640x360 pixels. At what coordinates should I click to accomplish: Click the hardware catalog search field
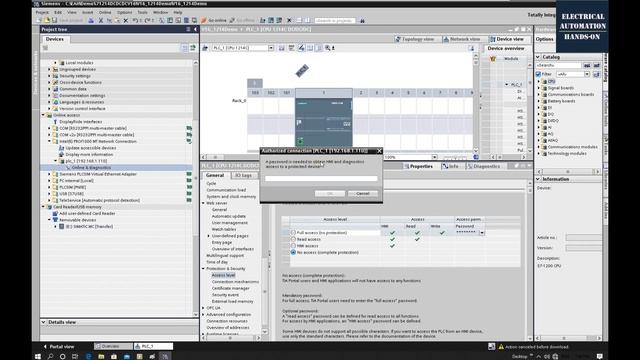[559, 65]
